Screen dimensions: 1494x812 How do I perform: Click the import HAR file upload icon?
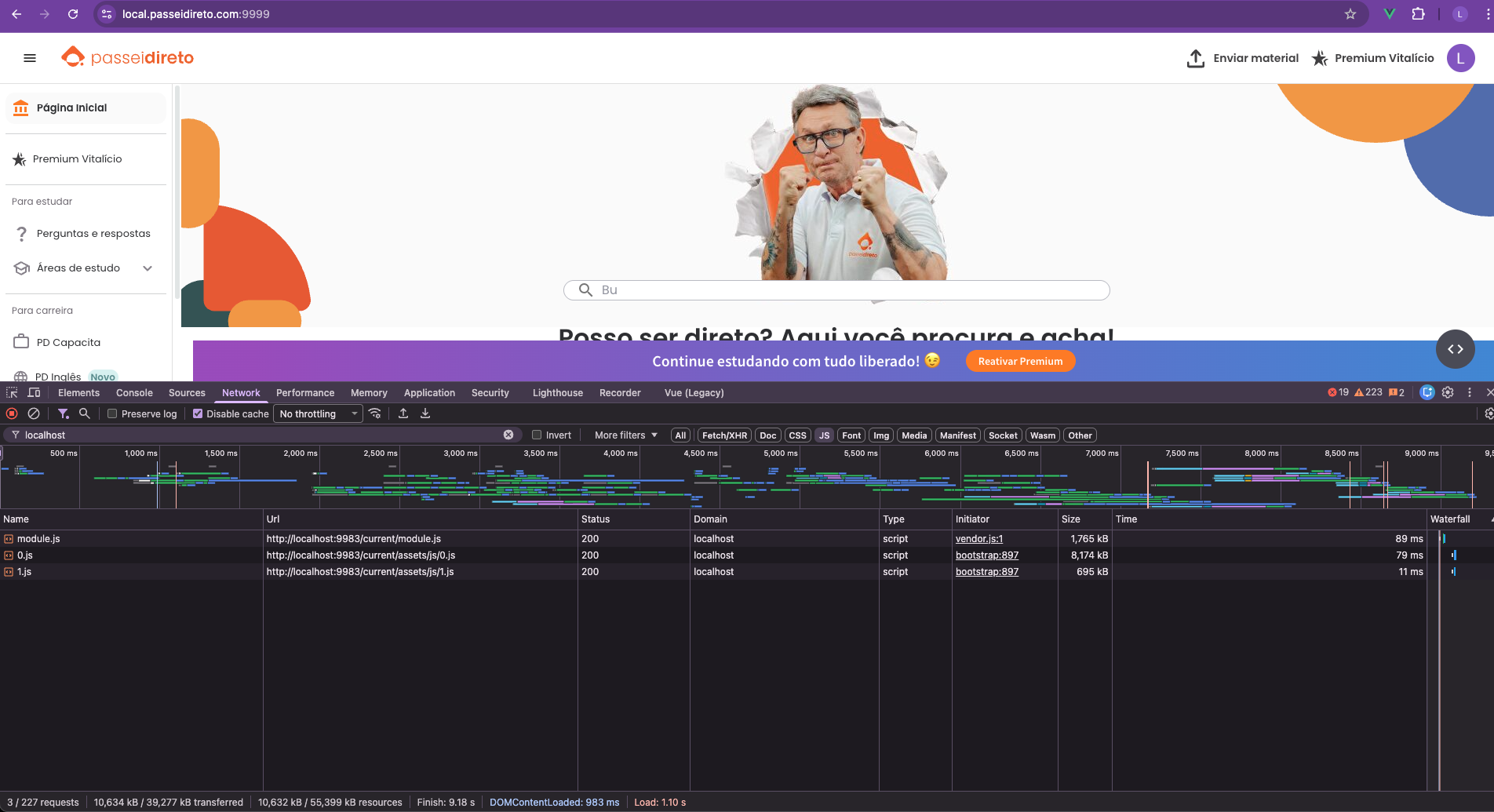point(403,413)
